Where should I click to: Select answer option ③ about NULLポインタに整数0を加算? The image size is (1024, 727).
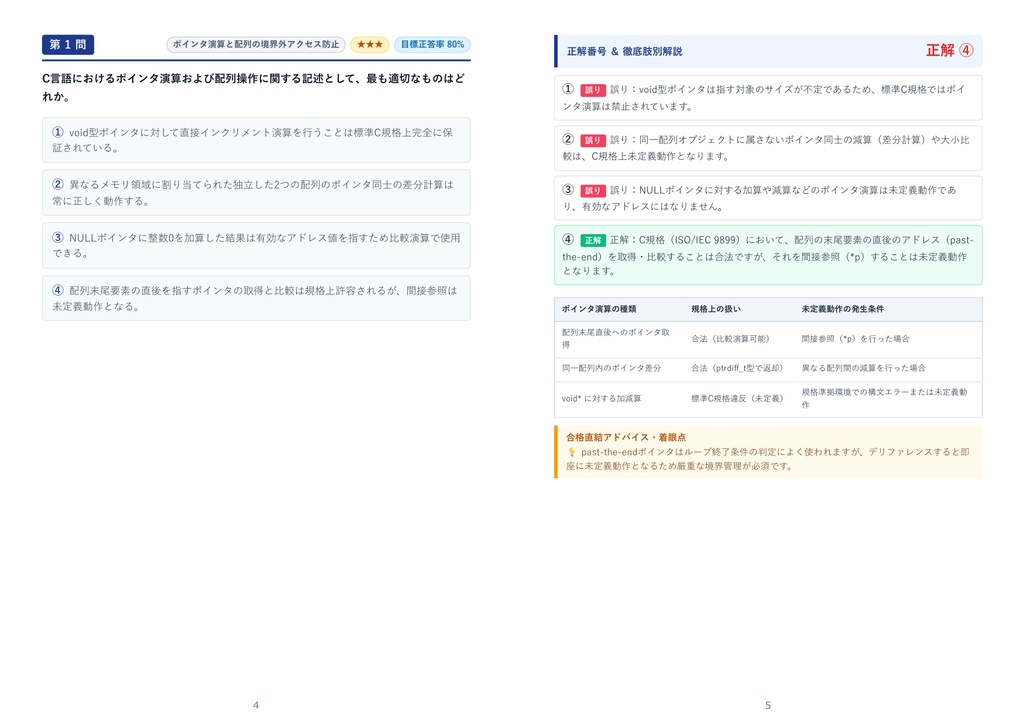coord(256,246)
